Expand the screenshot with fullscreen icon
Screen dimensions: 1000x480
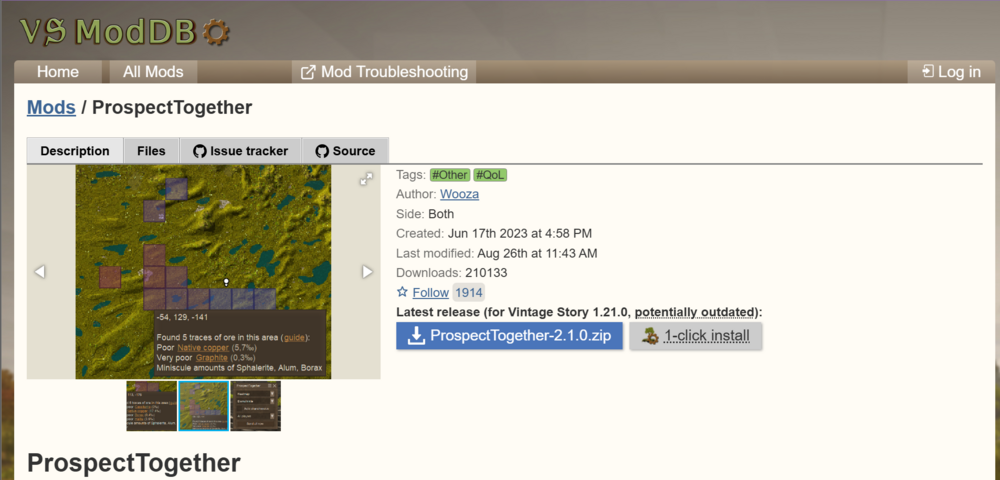coord(366,179)
